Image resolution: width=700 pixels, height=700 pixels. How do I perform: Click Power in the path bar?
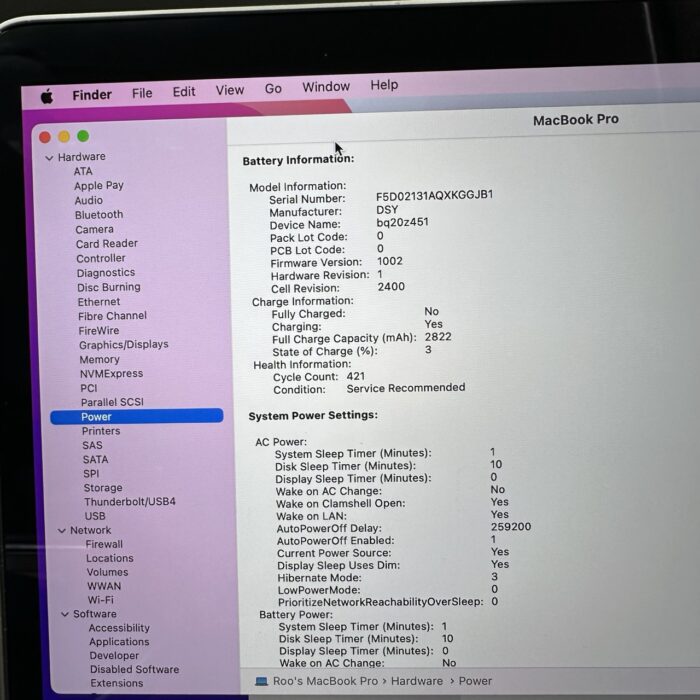[475, 681]
